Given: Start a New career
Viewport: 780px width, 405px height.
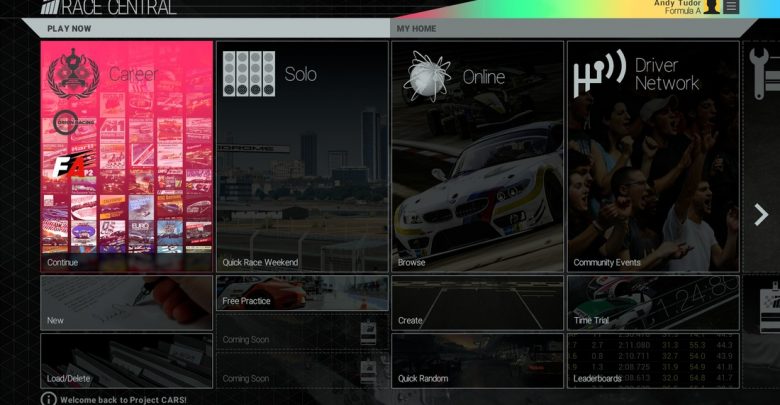Looking at the screenshot, I should 127,303.
